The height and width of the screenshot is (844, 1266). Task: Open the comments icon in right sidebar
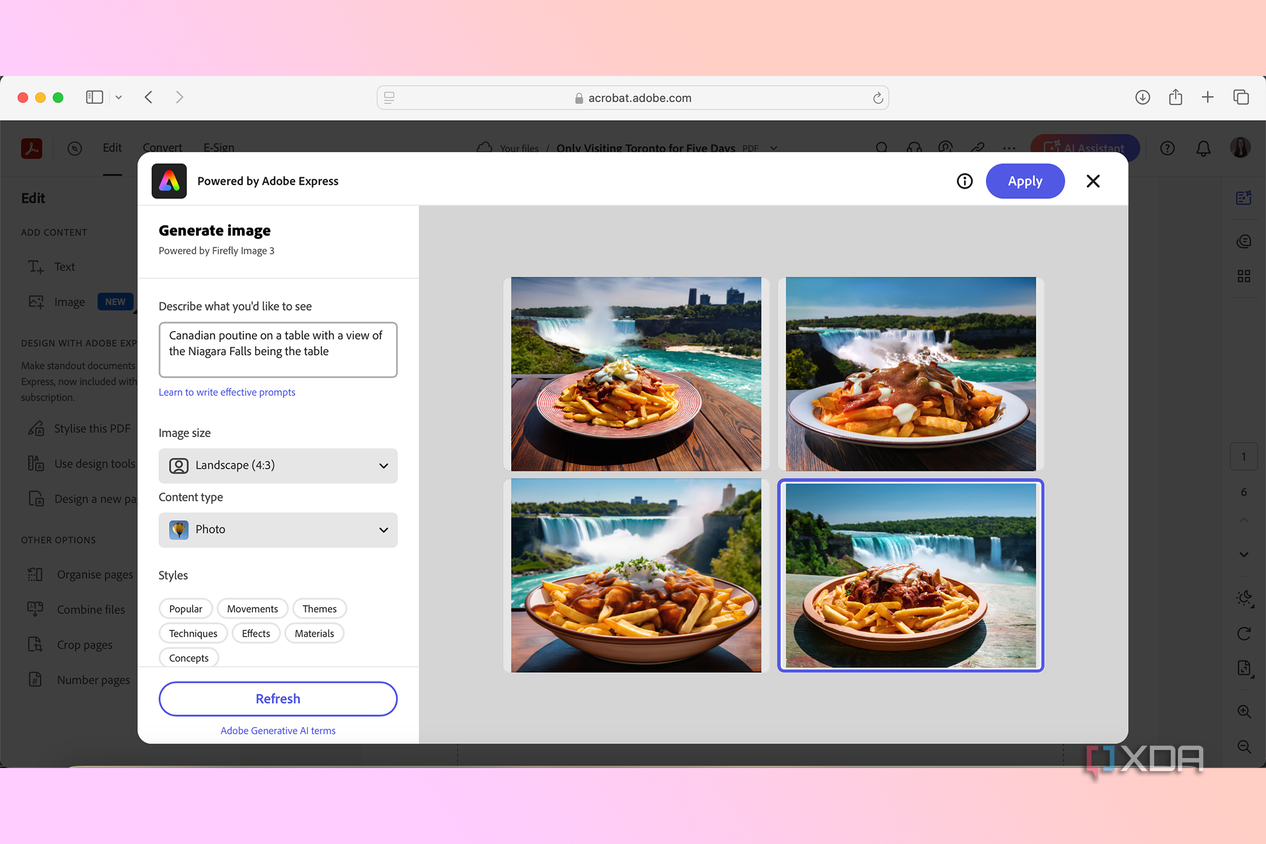pyautogui.click(x=1244, y=241)
